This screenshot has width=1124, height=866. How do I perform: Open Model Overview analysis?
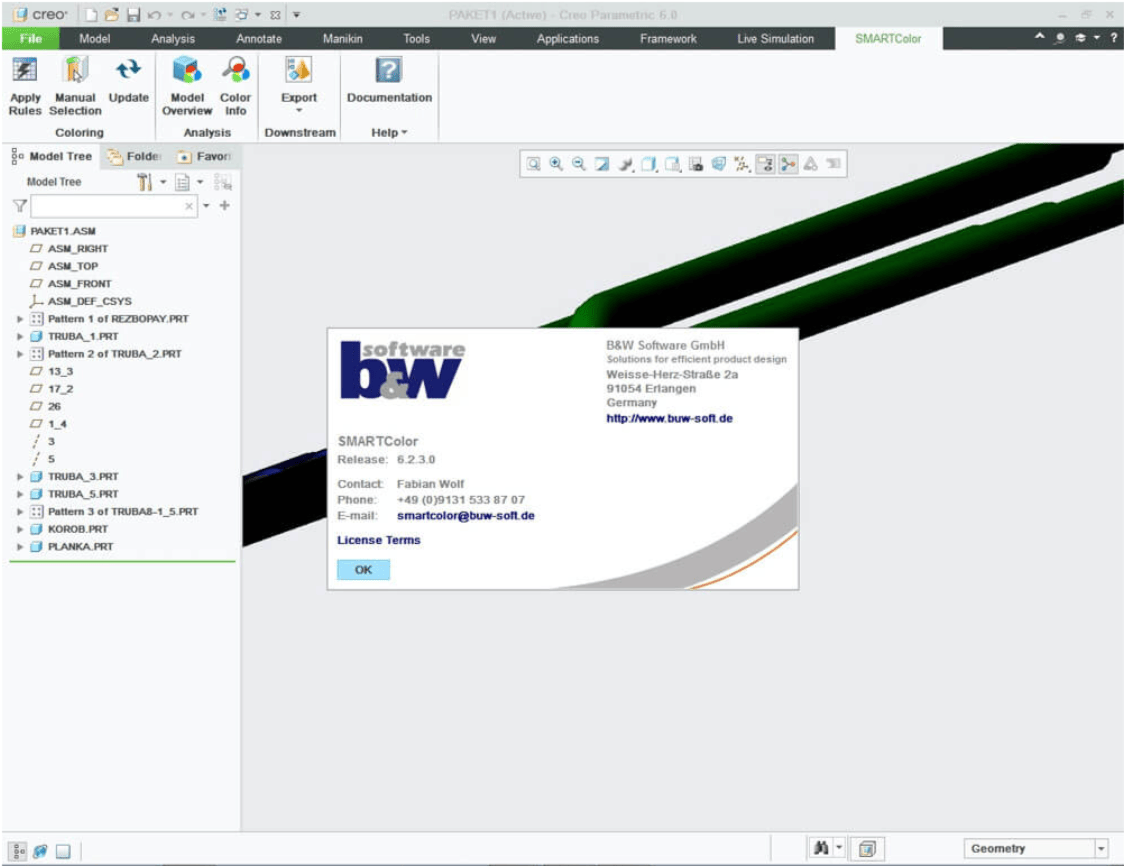coord(187,86)
